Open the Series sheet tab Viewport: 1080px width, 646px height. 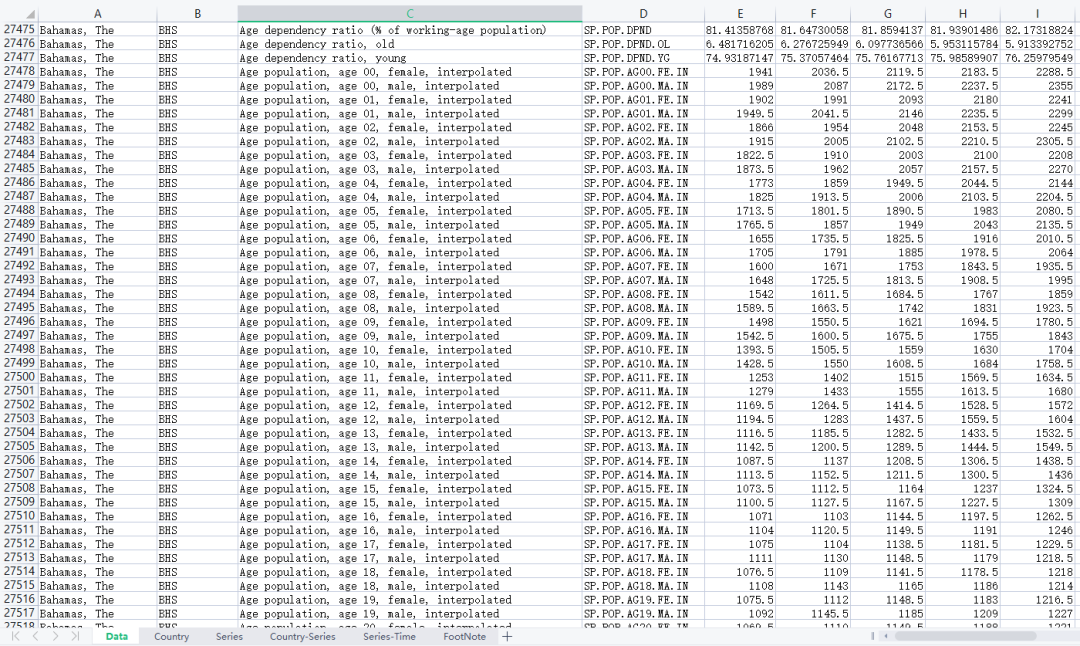coord(229,636)
